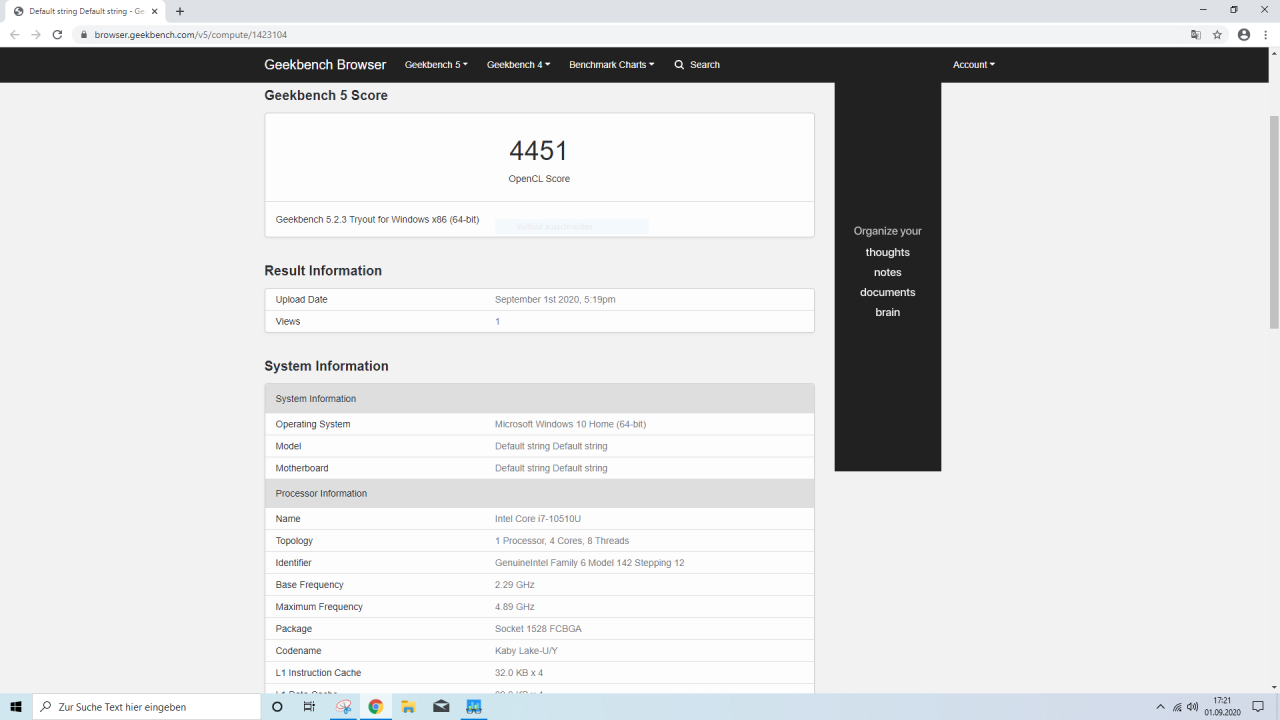Reload the Geekbench page
1280x720 pixels.
click(x=58, y=34)
